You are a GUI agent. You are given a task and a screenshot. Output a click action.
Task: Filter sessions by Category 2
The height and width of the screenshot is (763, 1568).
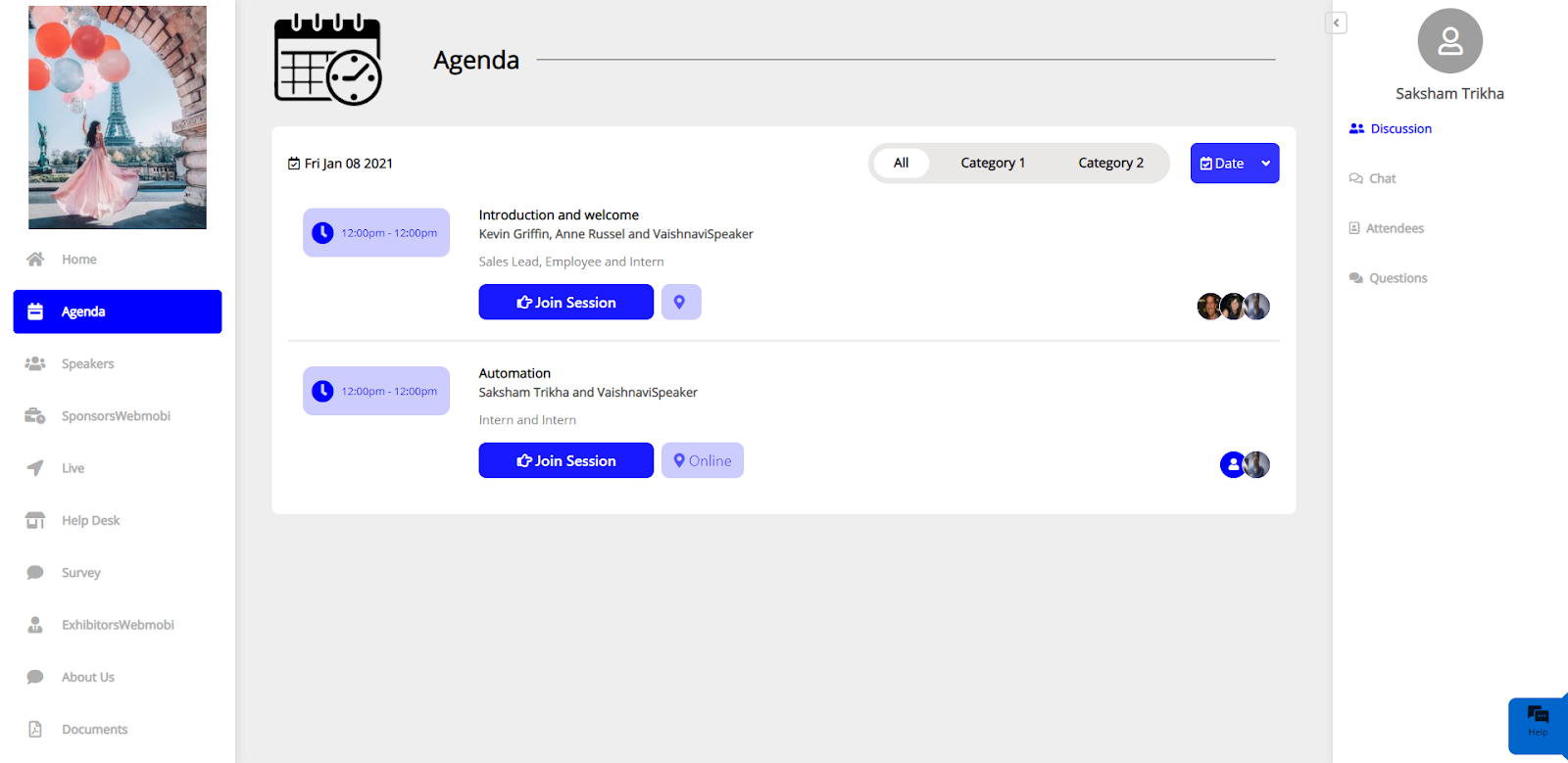tap(1110, 163)
